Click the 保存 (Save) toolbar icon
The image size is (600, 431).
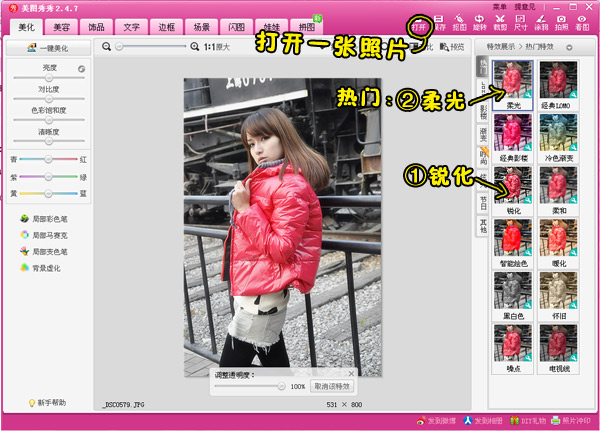coord(440,24)
